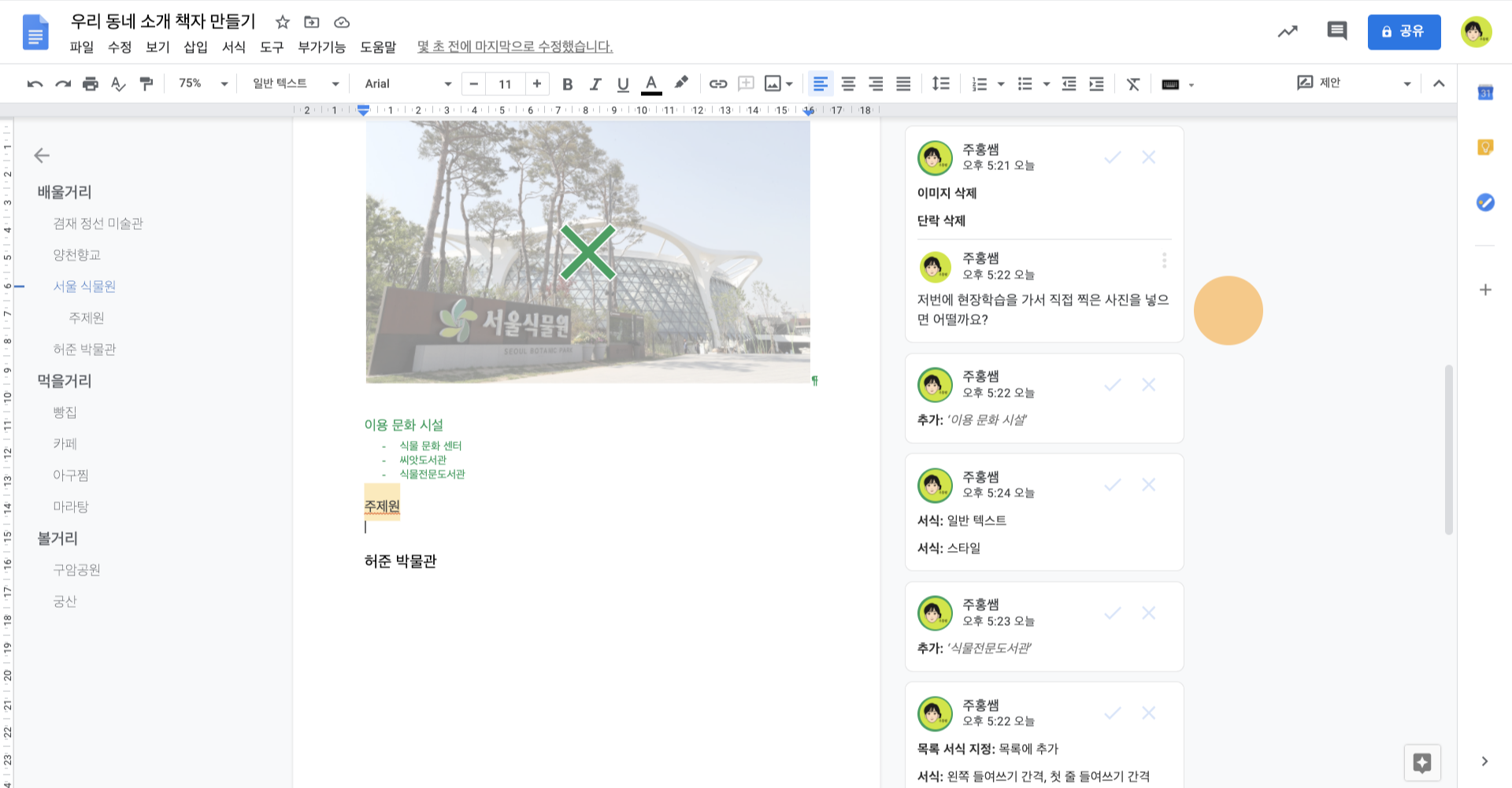Open the 파일 menu
This screenshot has height=788, width=1512.
point(82,47)
